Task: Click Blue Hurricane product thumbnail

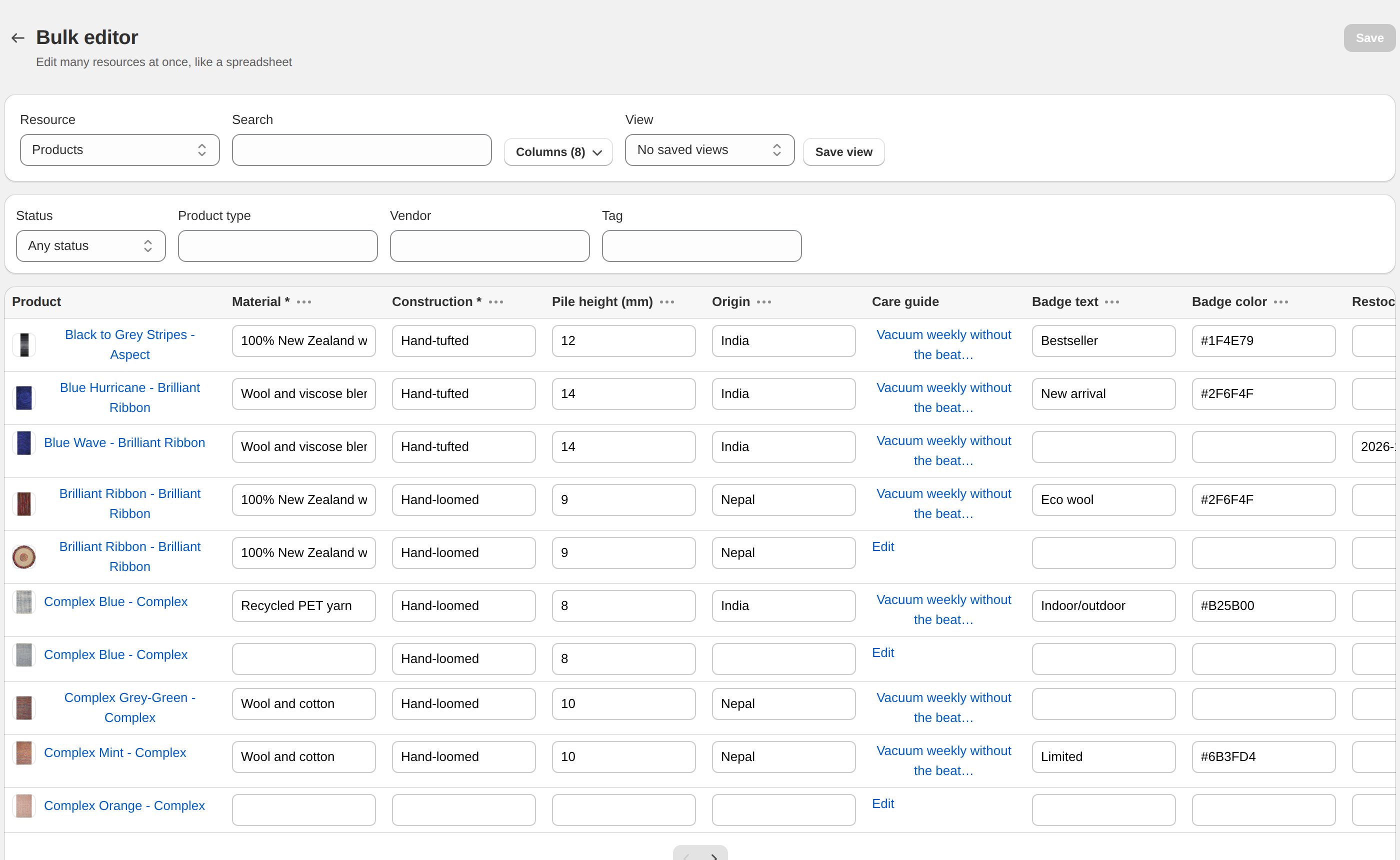Action: 24,397
